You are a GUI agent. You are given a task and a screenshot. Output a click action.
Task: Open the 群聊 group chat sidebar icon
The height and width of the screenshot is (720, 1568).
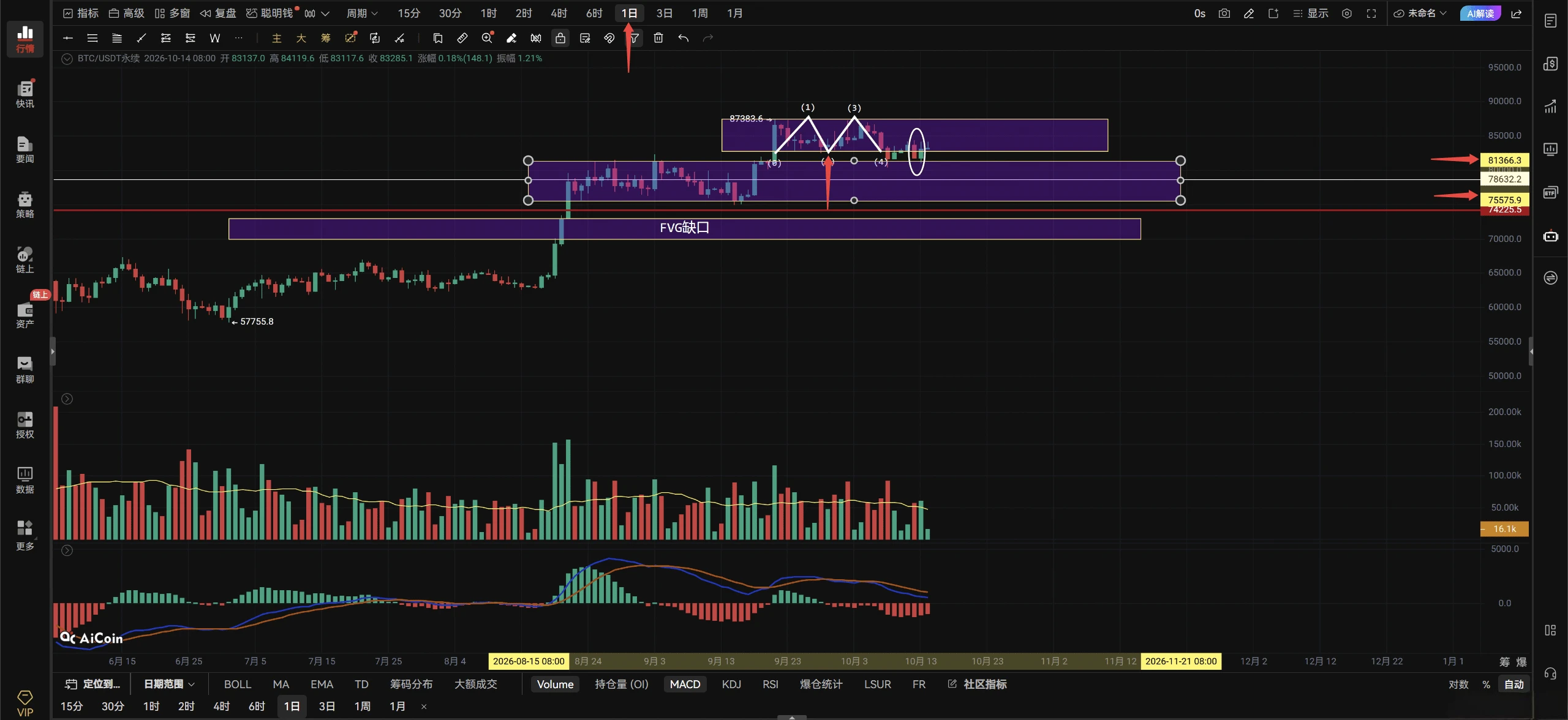point(24,370)
